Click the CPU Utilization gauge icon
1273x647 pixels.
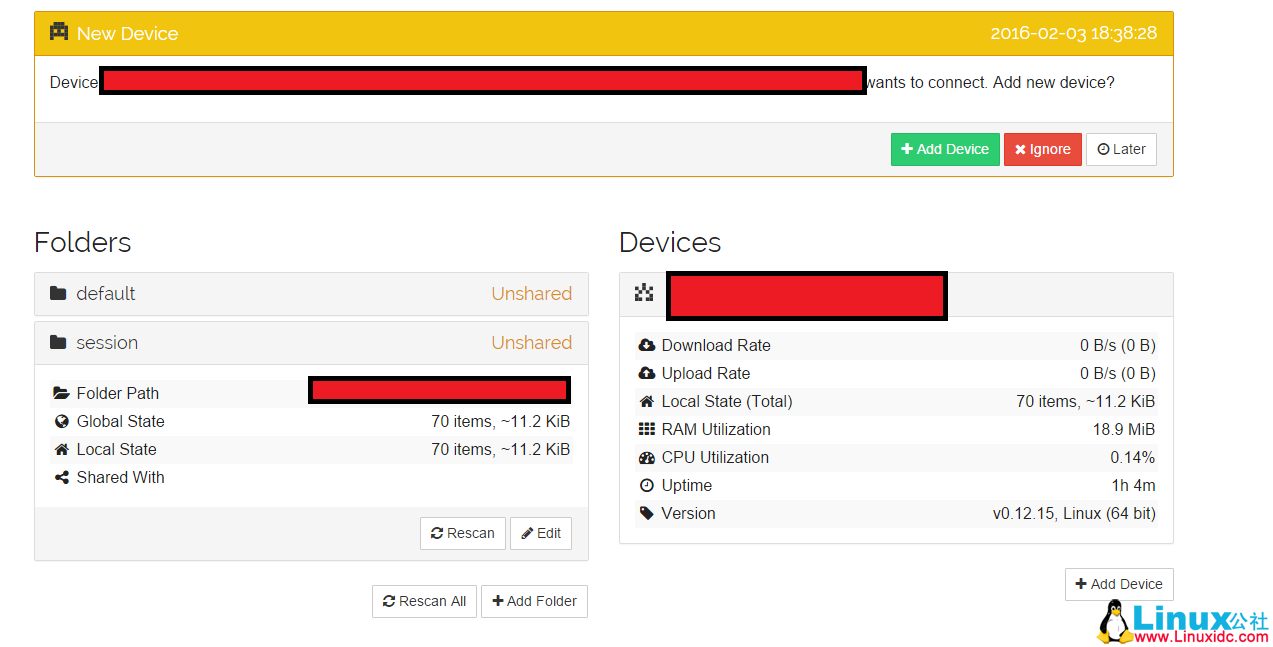646,458
